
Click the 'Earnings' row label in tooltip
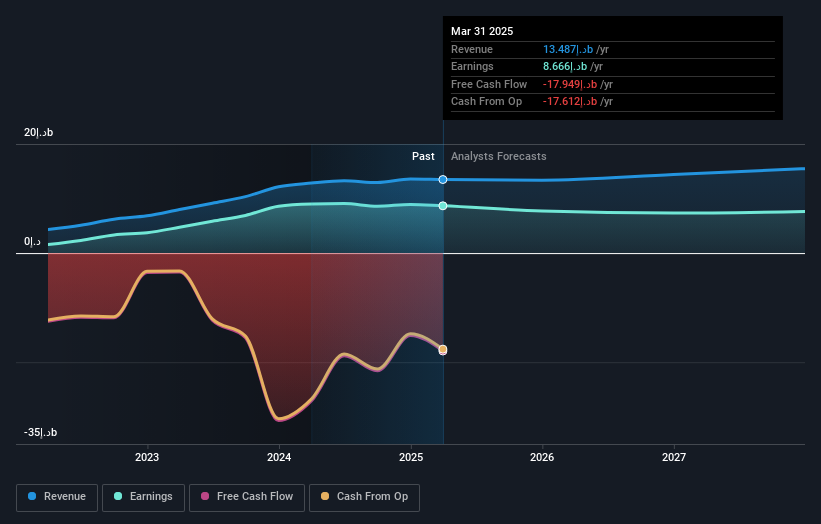coord(472,66)
